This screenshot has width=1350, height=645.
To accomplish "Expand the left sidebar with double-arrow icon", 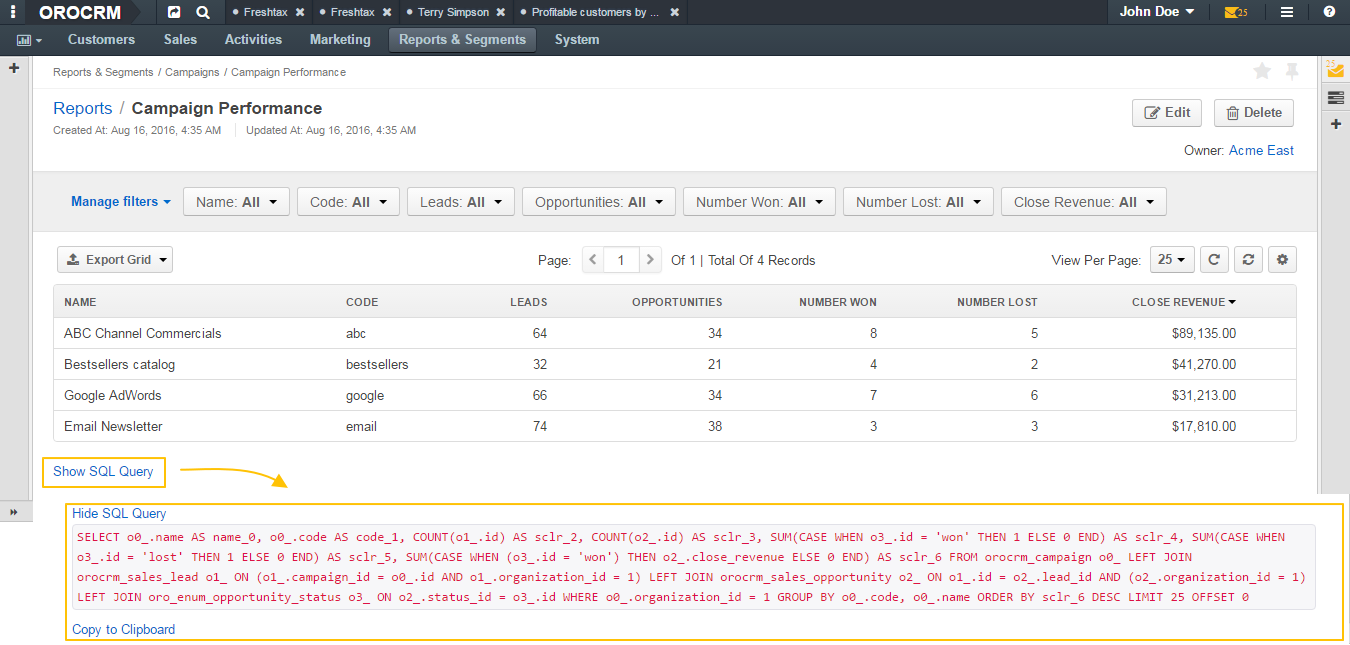I will click(x=14, y=512).
